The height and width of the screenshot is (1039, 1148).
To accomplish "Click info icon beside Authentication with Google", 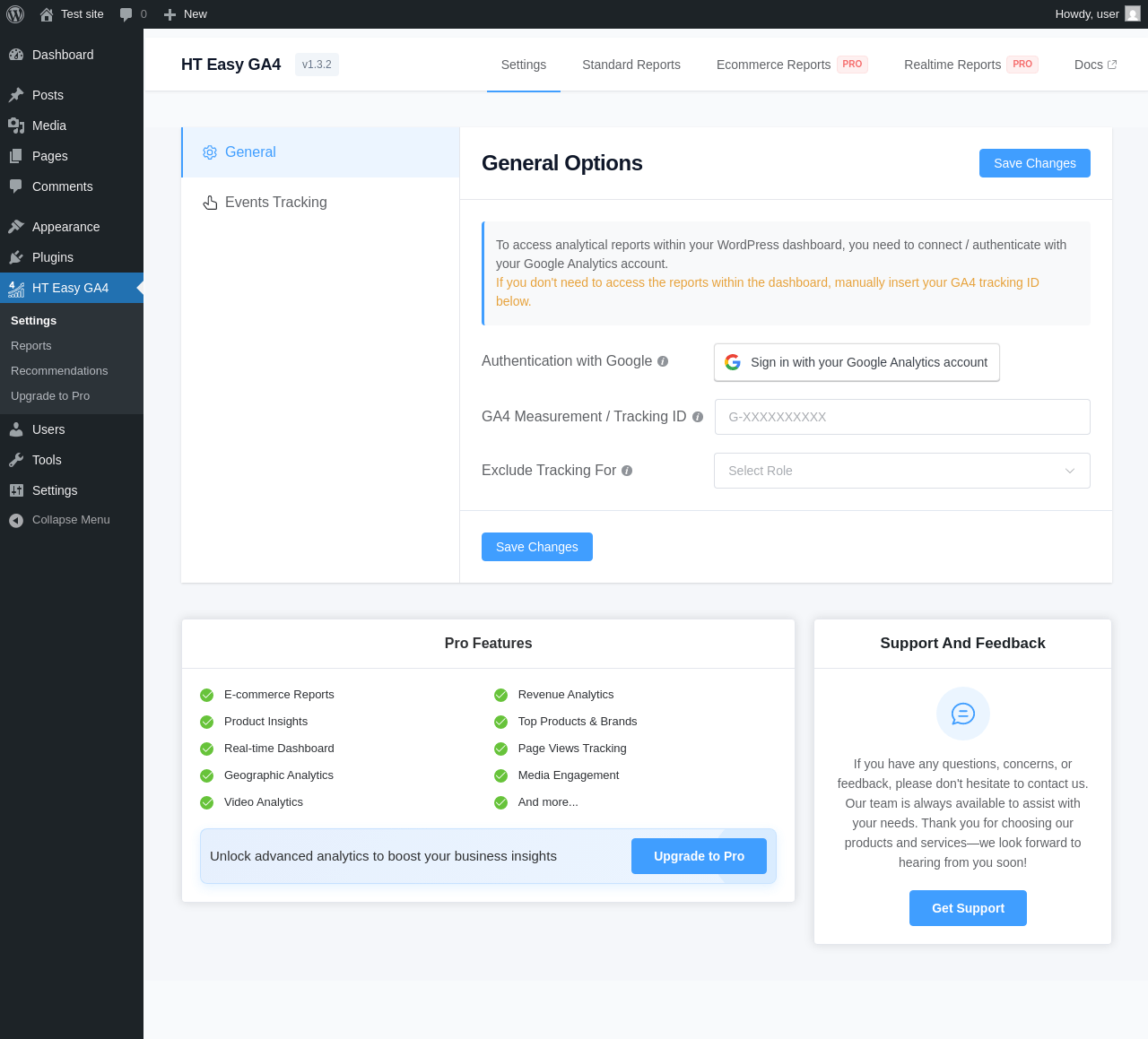I will (x=663, y=361).
